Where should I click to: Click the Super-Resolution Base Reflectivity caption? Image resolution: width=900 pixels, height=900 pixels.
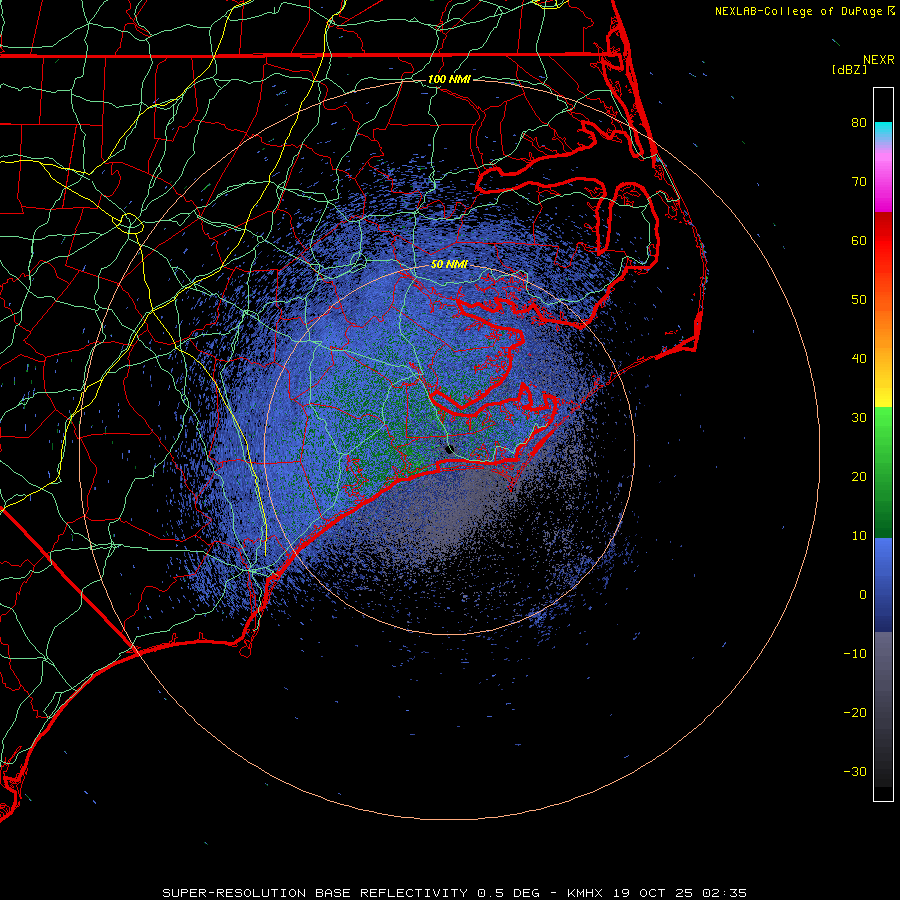click(454, 893)
